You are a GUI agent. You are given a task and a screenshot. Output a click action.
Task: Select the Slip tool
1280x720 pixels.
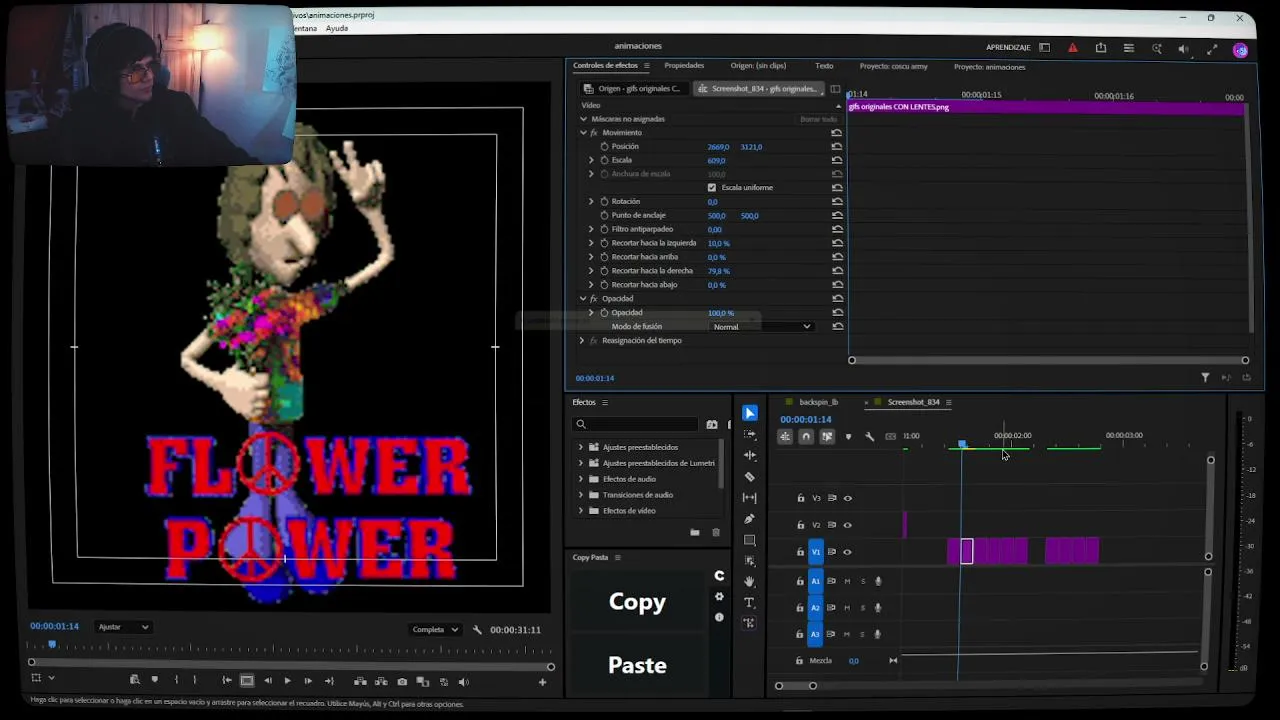coord(750,498)
